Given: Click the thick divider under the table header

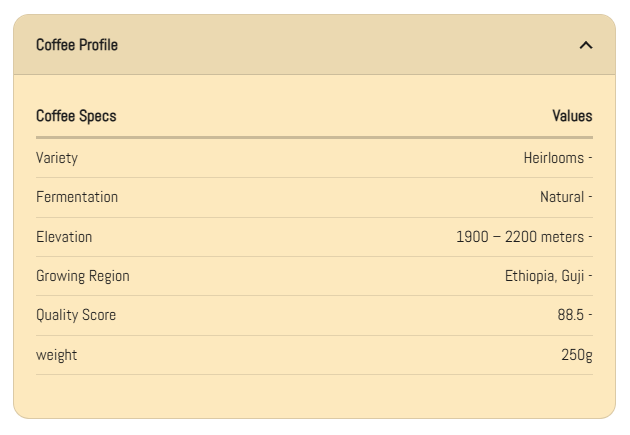Looking at the screenshot, I should pyautogui.click(x=314, y=137).
